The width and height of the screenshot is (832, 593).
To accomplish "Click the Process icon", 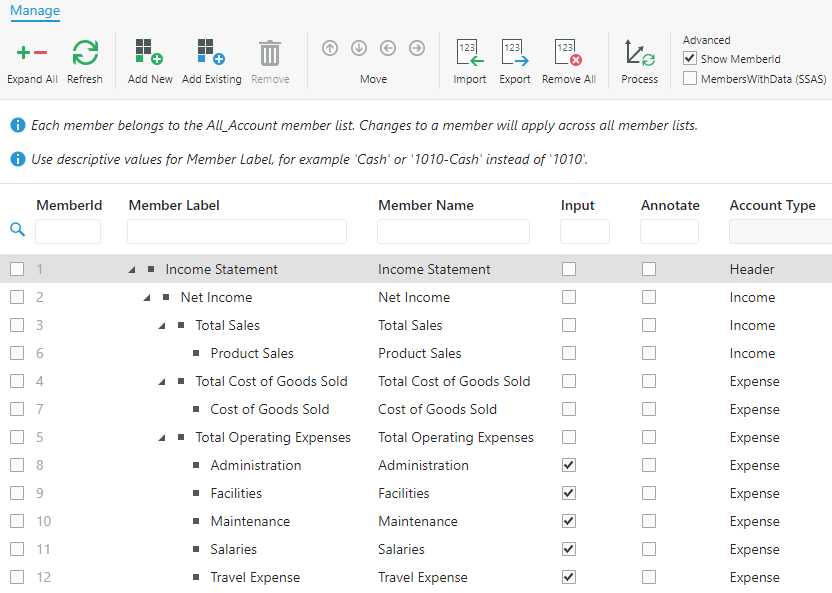I will coord(638,52).
